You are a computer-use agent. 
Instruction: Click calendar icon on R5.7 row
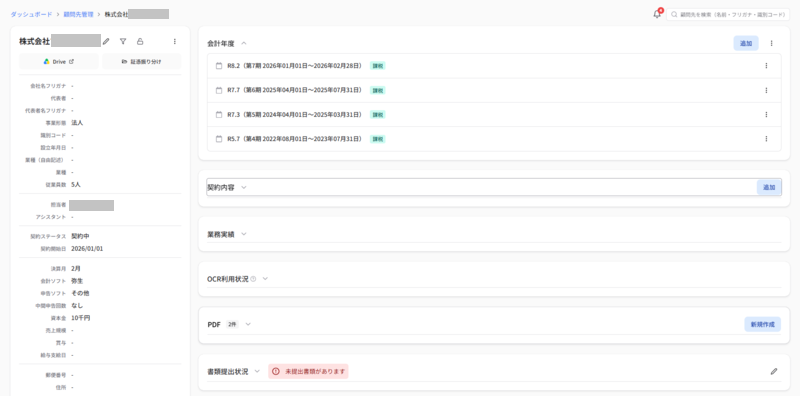click(x=219, y=139)
